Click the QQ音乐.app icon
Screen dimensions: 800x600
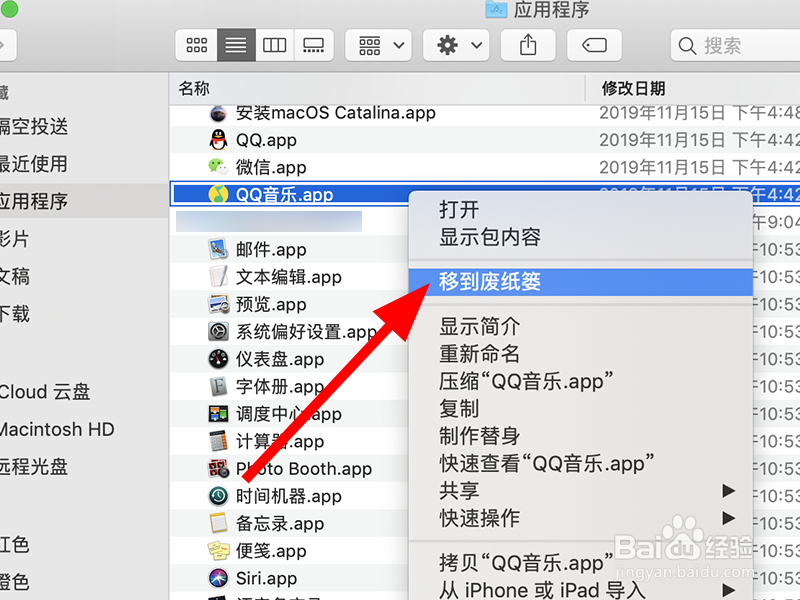tap(218, 194)
